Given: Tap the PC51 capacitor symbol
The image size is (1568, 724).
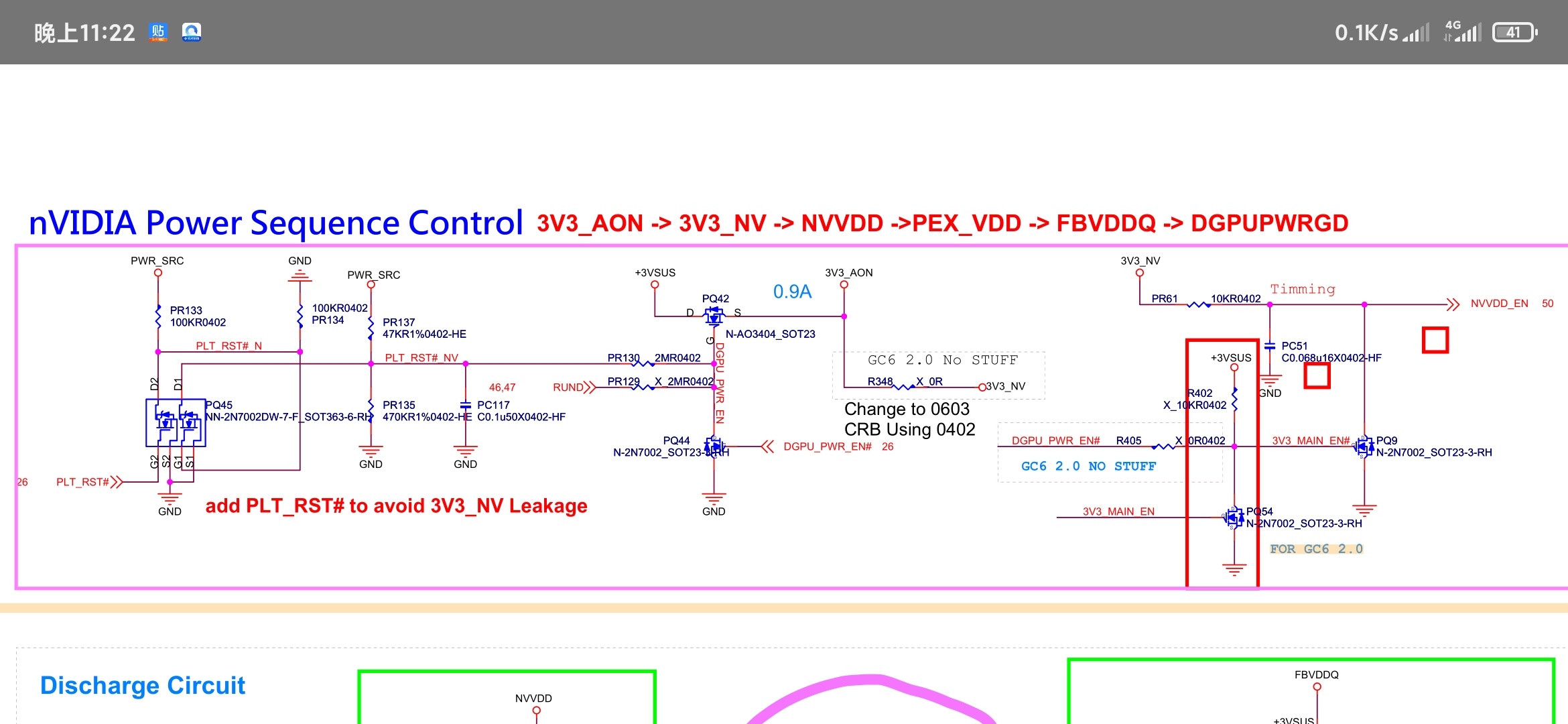Looking at the screenshot, I should coord(1270,347).
